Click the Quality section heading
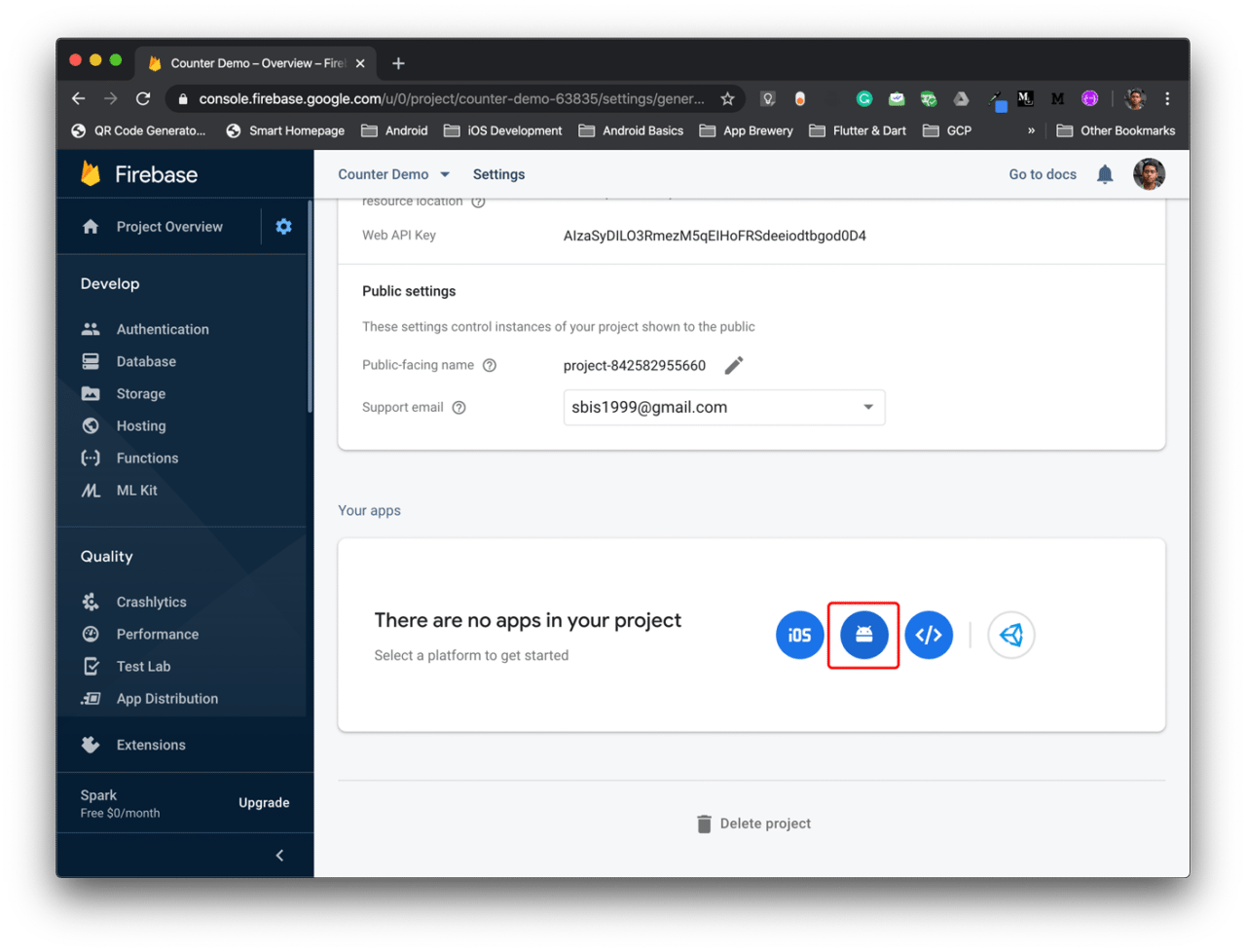 pos(106,556)
